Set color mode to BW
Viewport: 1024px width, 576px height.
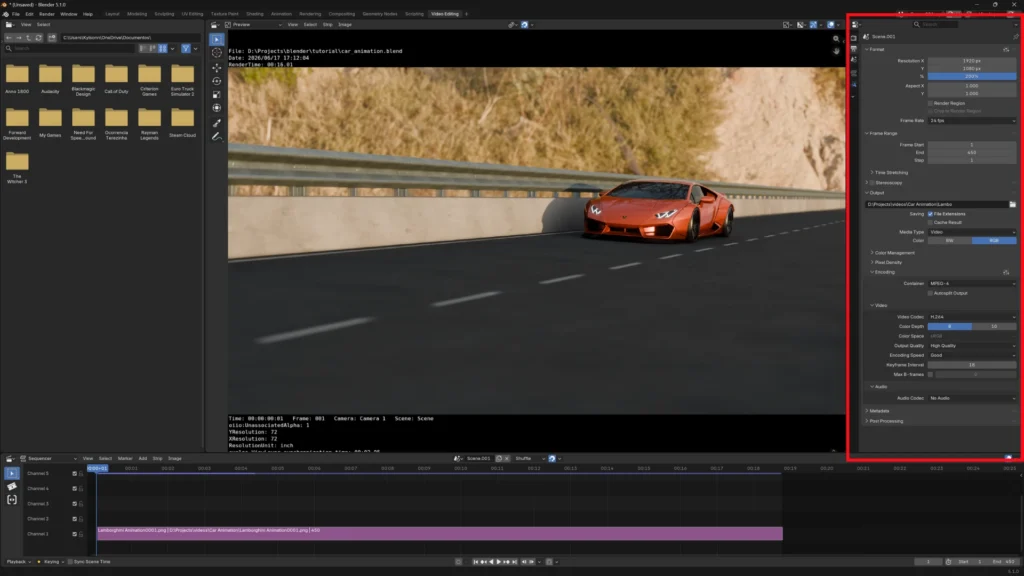[950, 241]
